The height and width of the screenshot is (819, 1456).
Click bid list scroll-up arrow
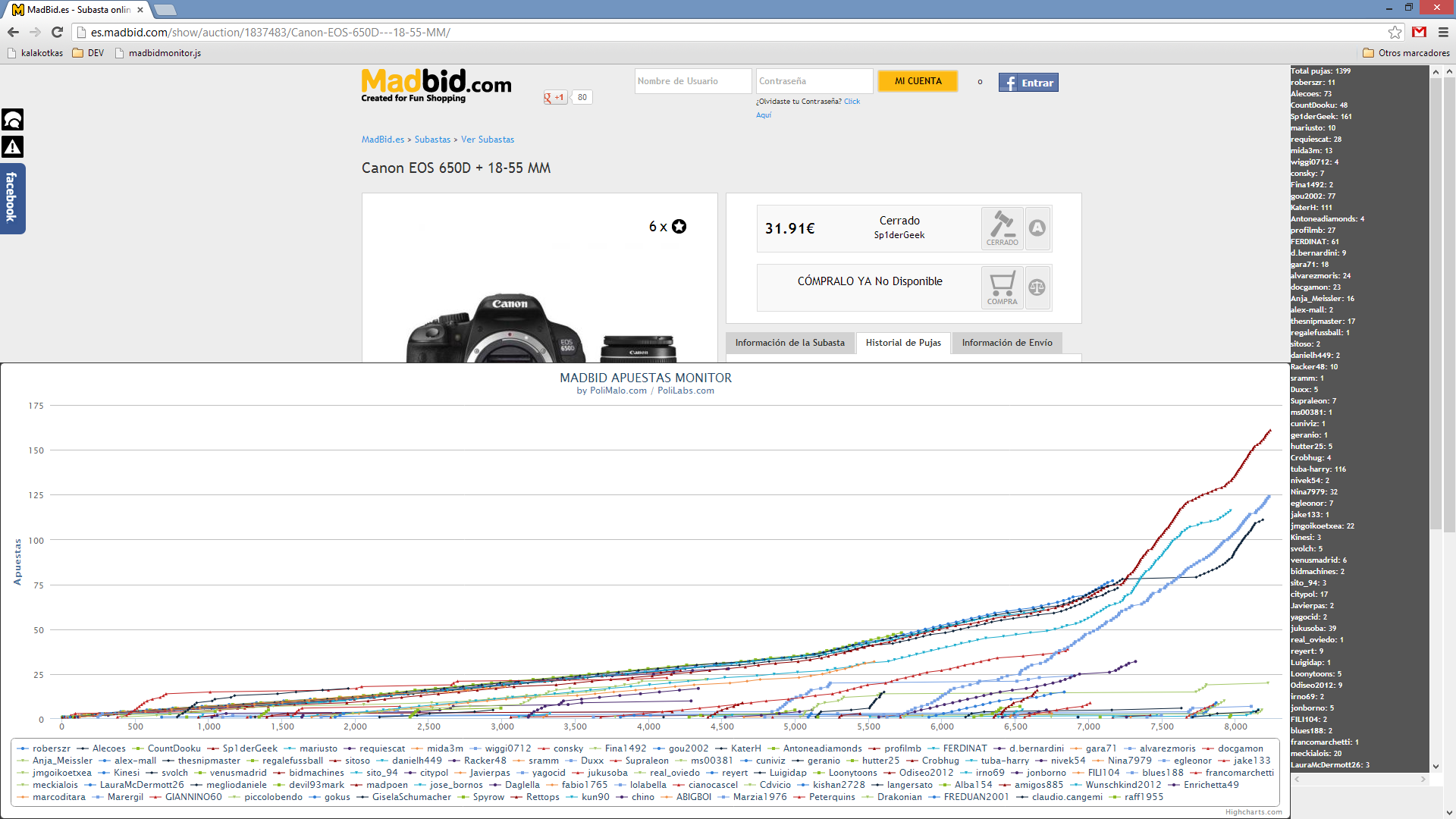pyautogui.click(x=1436, y=71)
